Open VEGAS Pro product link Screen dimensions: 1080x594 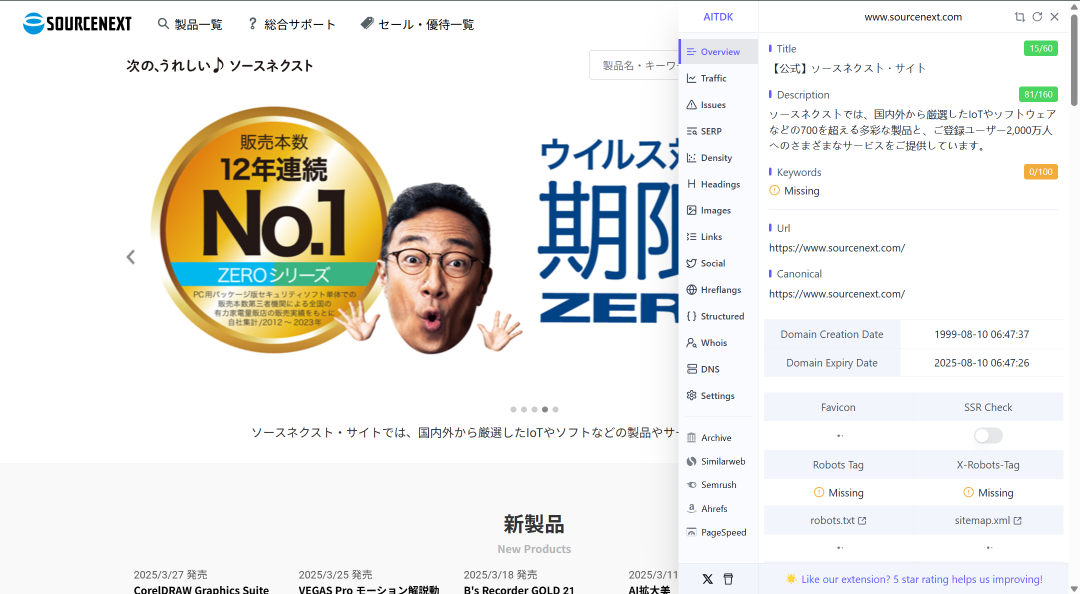point(368,589)
